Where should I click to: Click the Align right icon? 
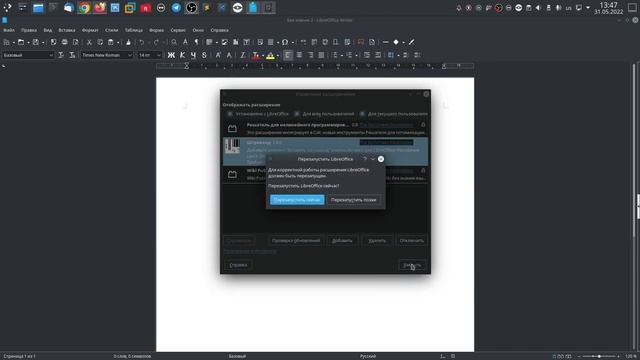(310, 55)
